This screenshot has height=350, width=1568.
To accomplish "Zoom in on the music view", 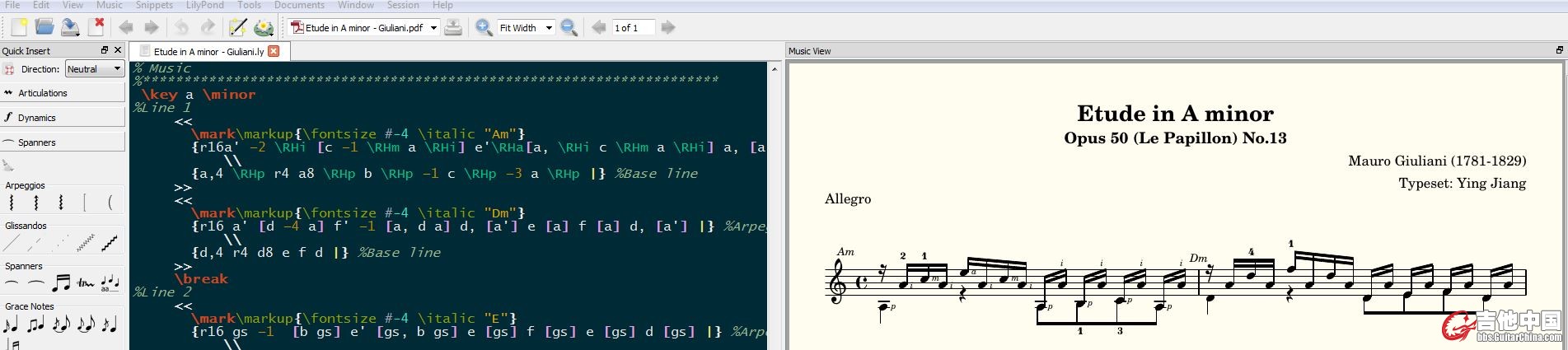I will (x=484, y=27).
